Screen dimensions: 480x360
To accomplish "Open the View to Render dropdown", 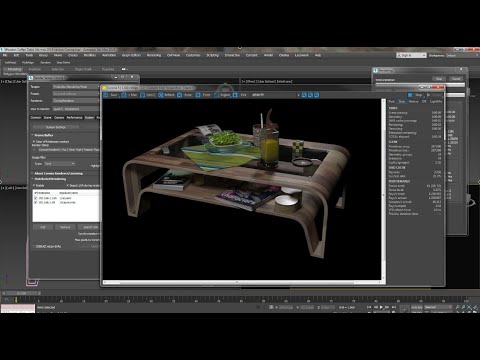I will [76, 109].
